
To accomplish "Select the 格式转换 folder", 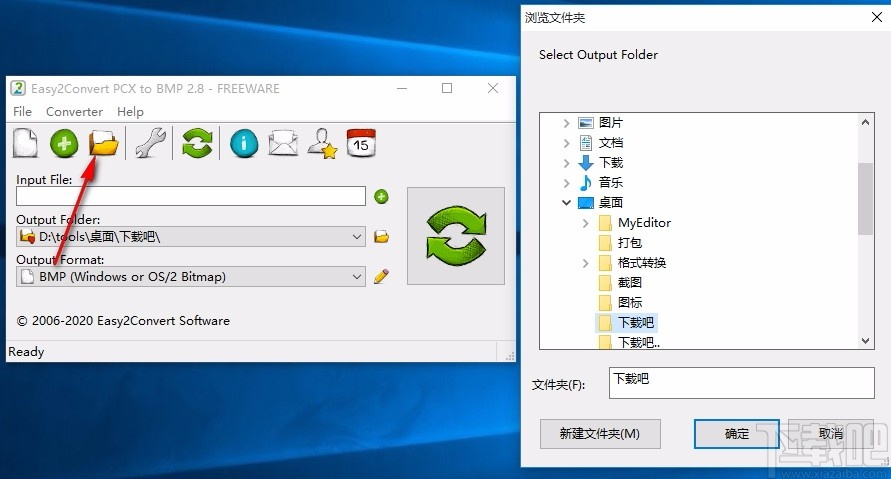I will click(x=642, y=263).
